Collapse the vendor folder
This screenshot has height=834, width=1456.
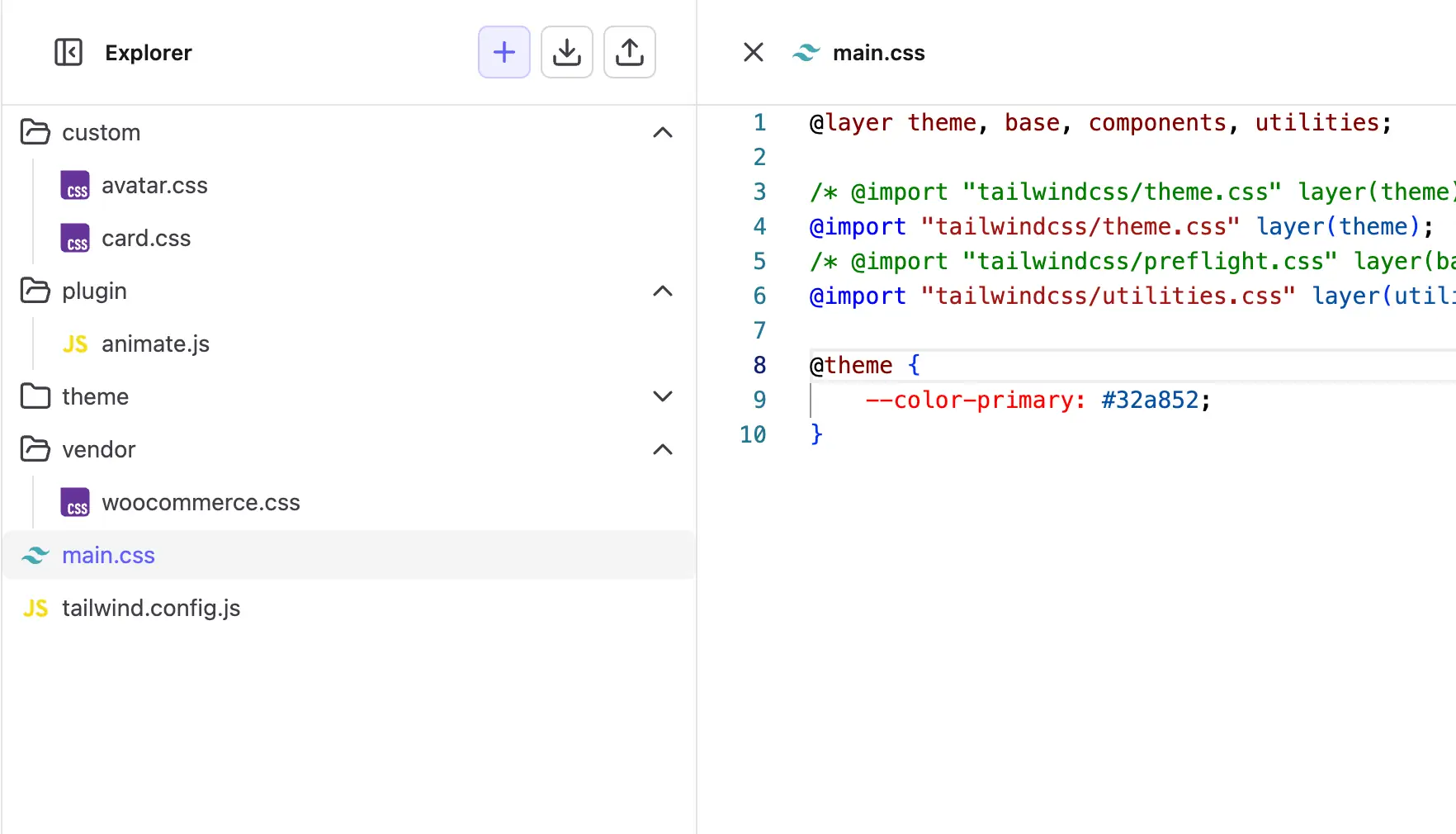pyautogui.click(x=663, y=449)
